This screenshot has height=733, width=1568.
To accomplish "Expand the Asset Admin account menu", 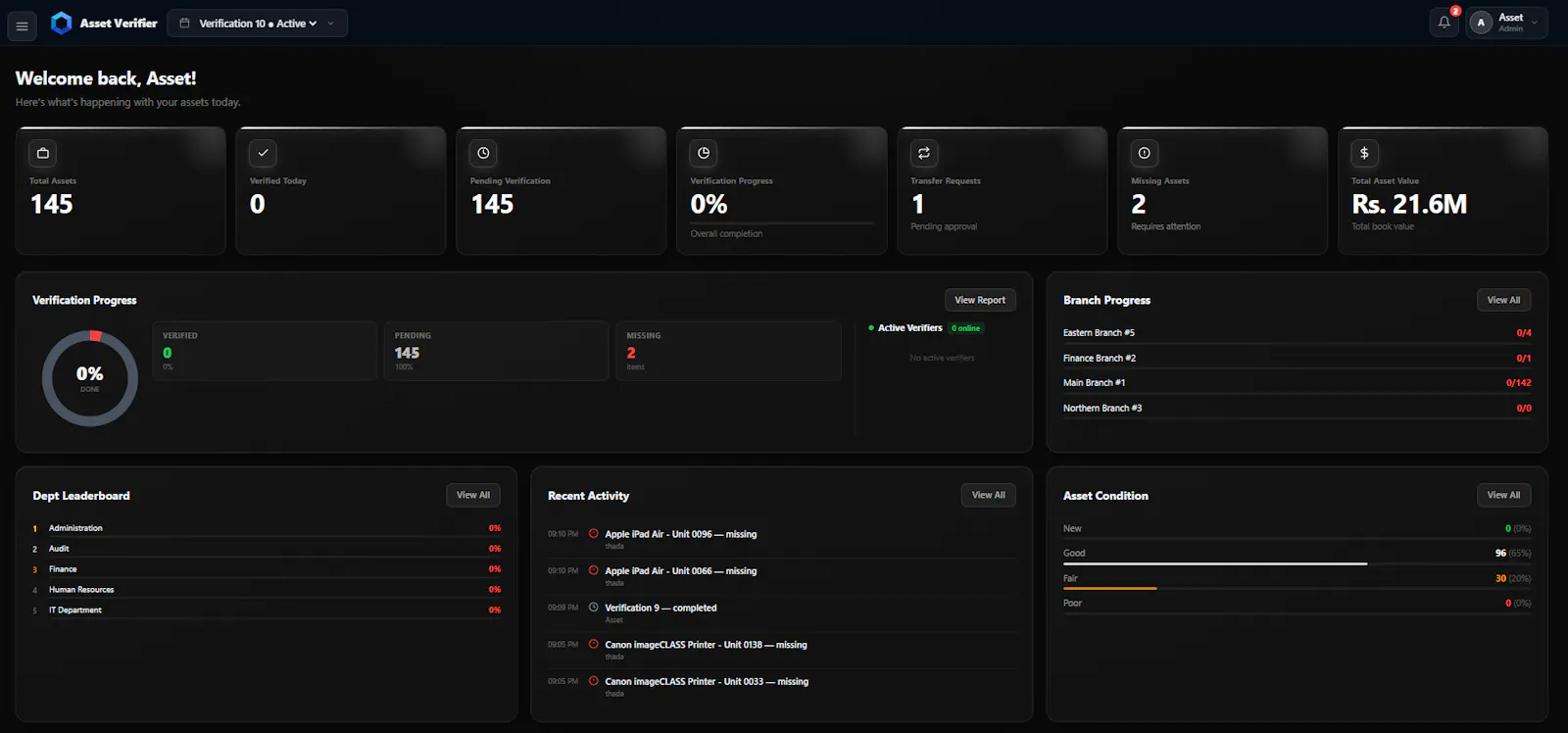I will pos(1508,23).
